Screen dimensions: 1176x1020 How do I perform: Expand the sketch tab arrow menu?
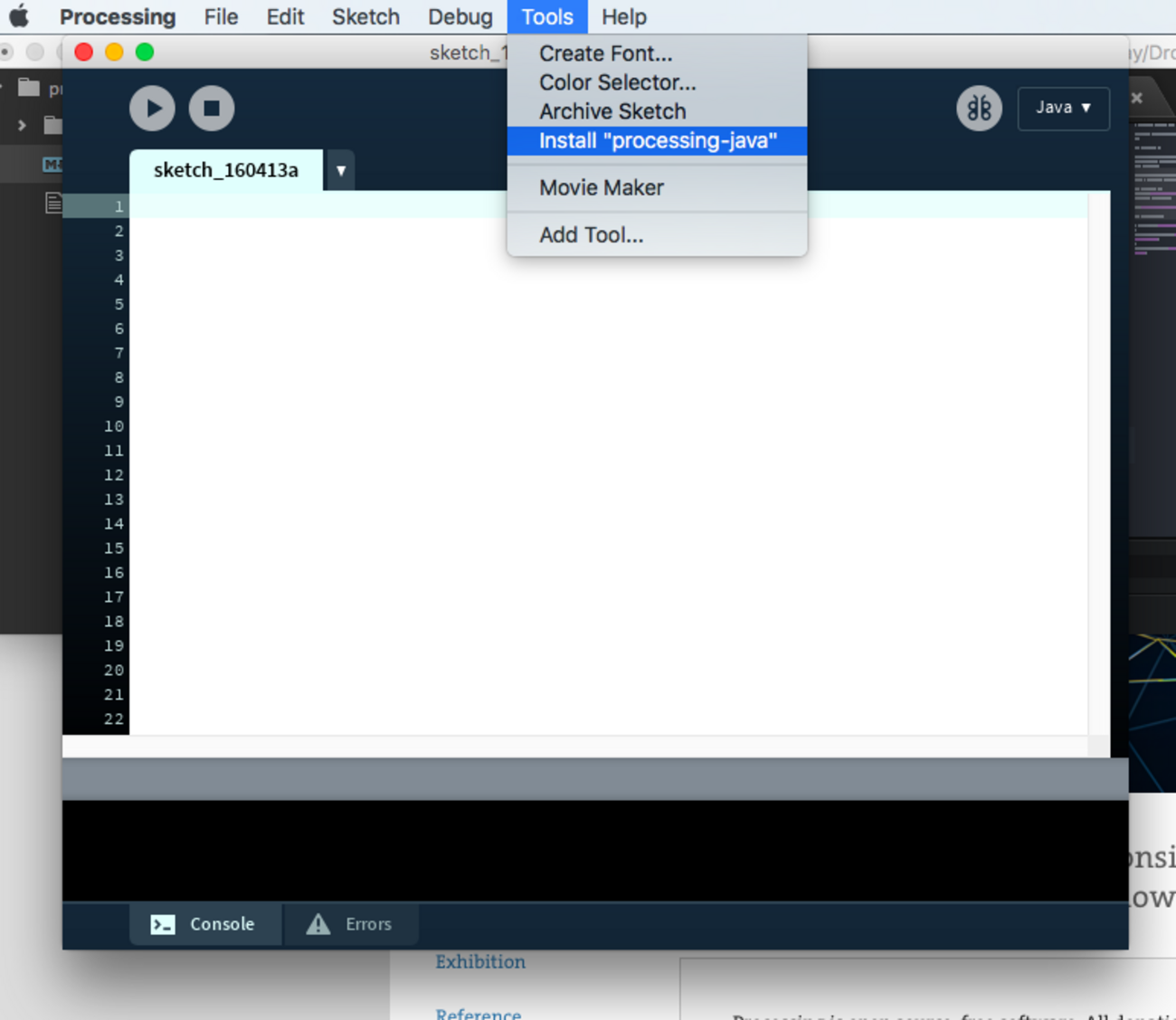(x=341, y=170)
